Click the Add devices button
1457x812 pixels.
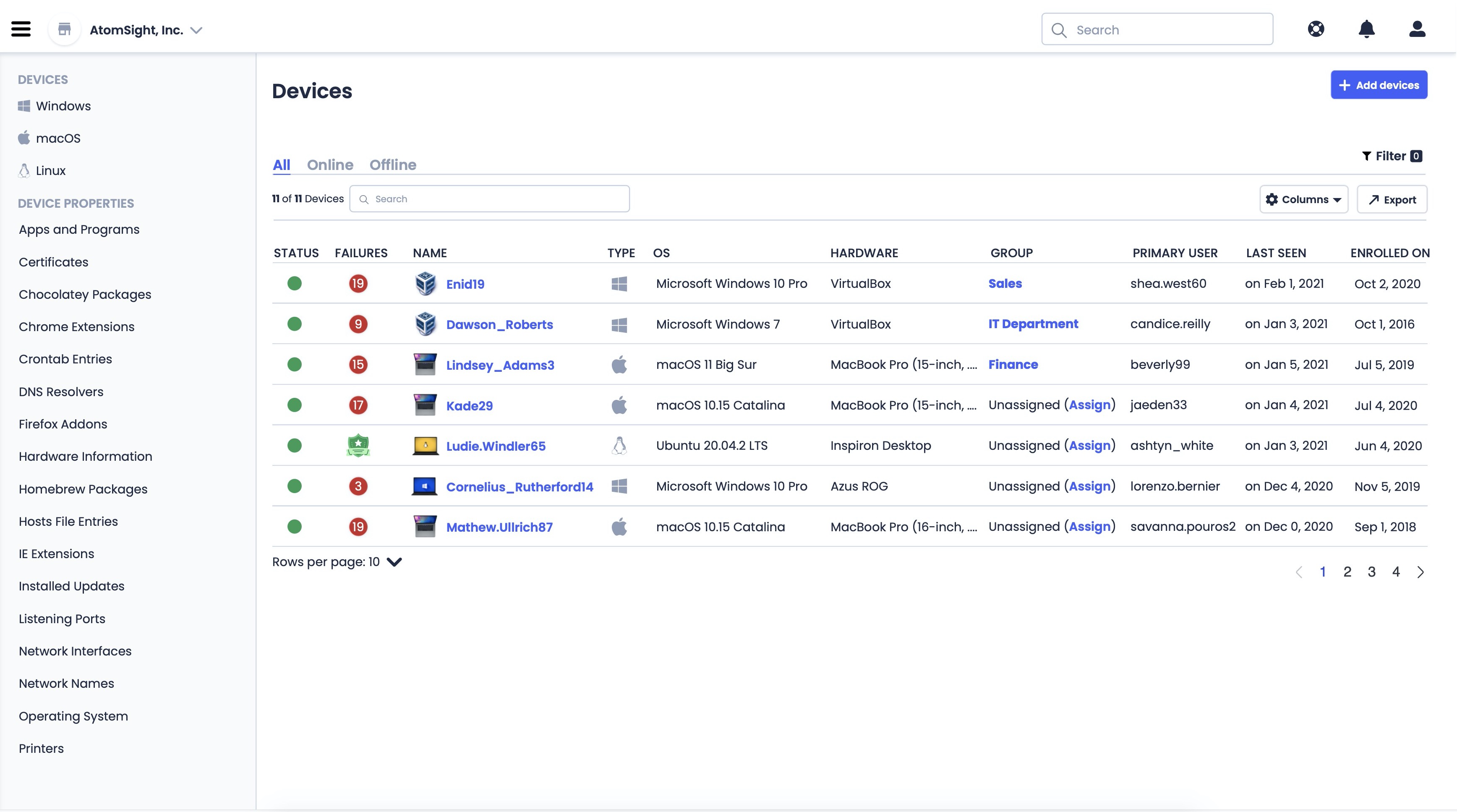pos(1379,85)
